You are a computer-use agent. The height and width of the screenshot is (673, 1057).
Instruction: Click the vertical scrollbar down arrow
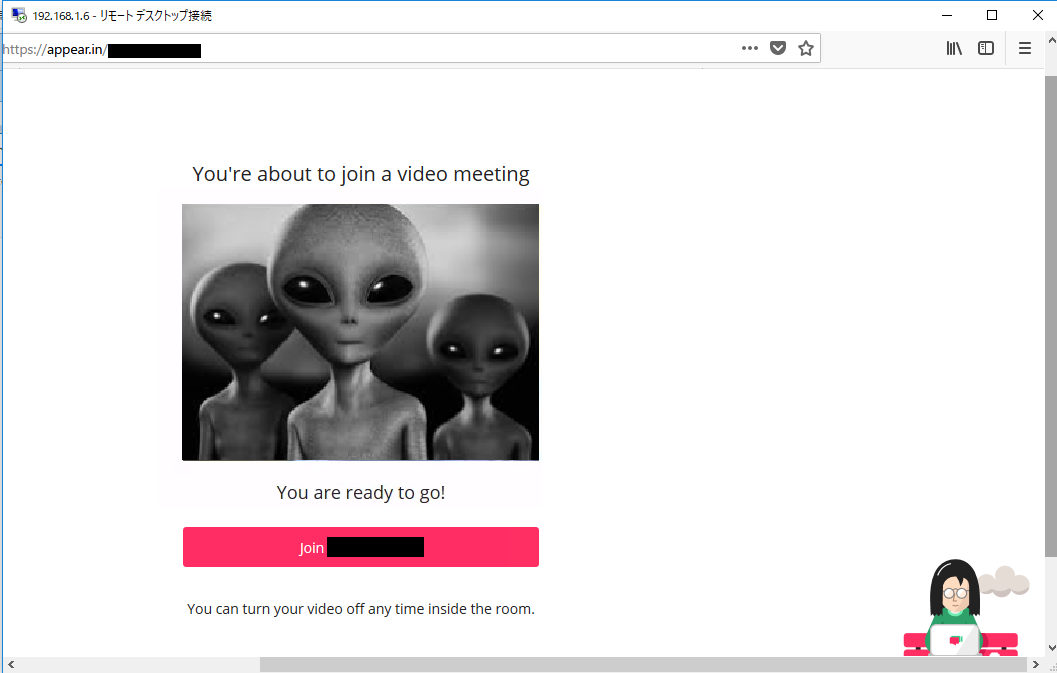1051,648
